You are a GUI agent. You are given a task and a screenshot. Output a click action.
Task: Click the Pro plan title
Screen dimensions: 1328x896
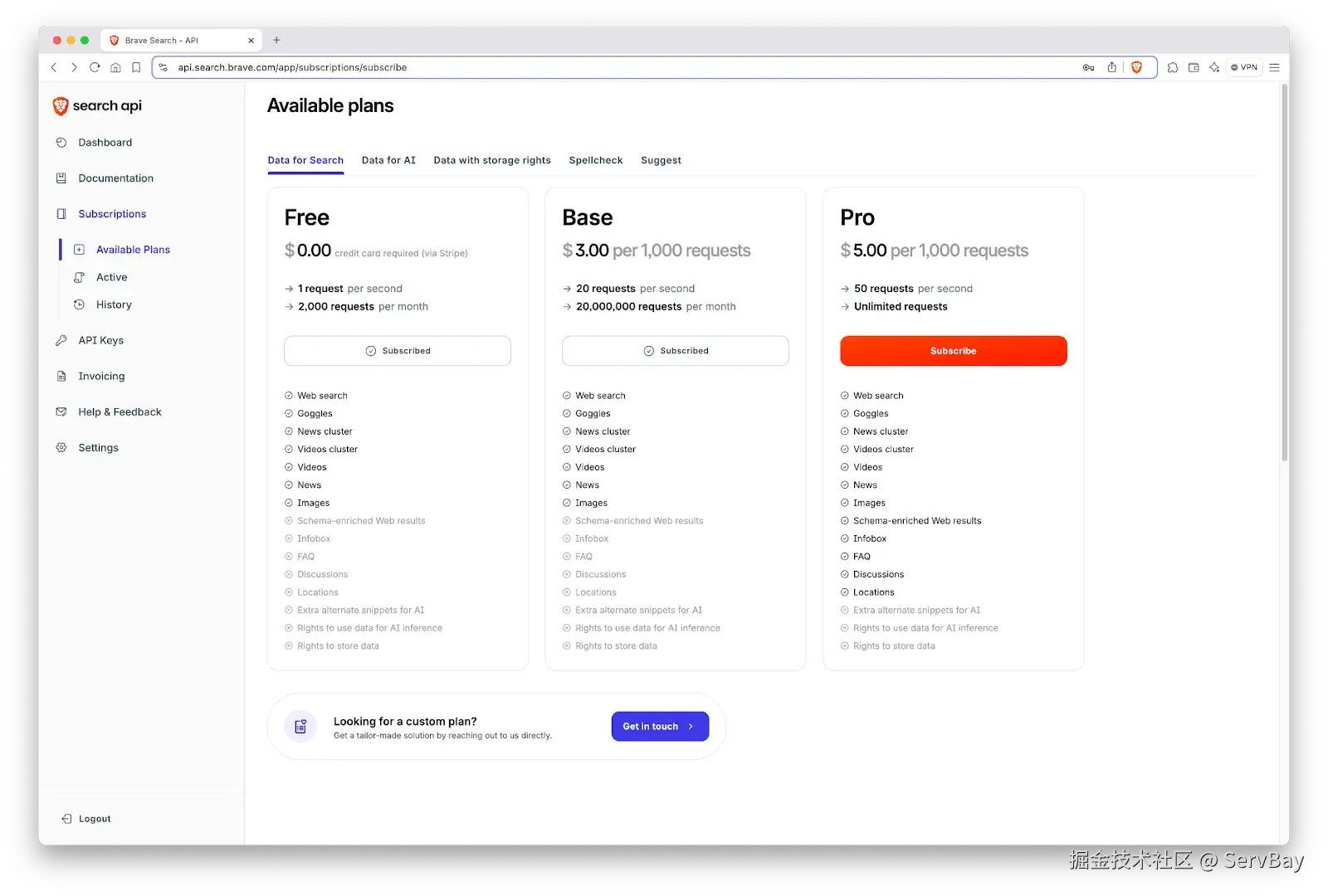pyautogui.click(x=857, y=217)
